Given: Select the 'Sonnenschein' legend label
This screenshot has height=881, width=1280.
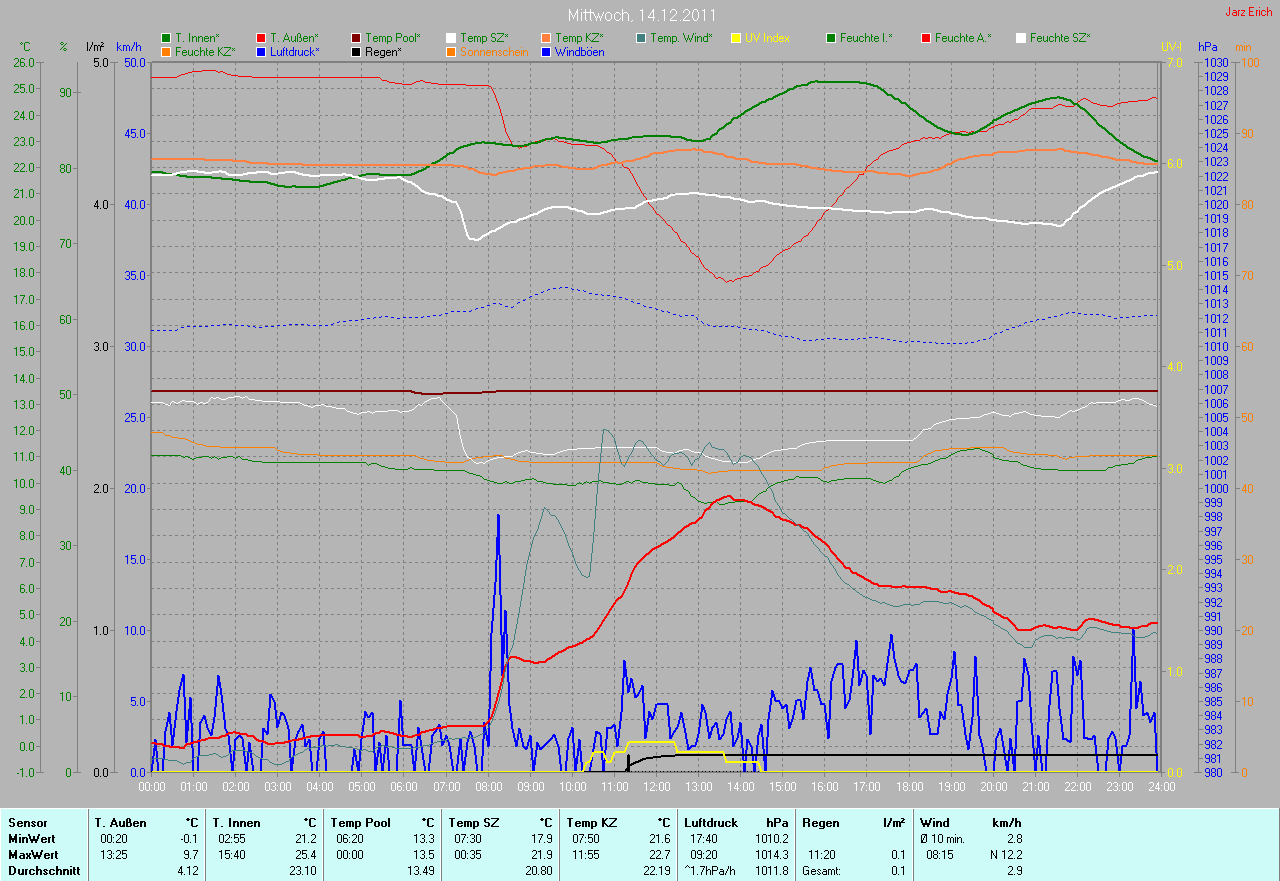Looking at the screenshot, I should pos(492,51).
